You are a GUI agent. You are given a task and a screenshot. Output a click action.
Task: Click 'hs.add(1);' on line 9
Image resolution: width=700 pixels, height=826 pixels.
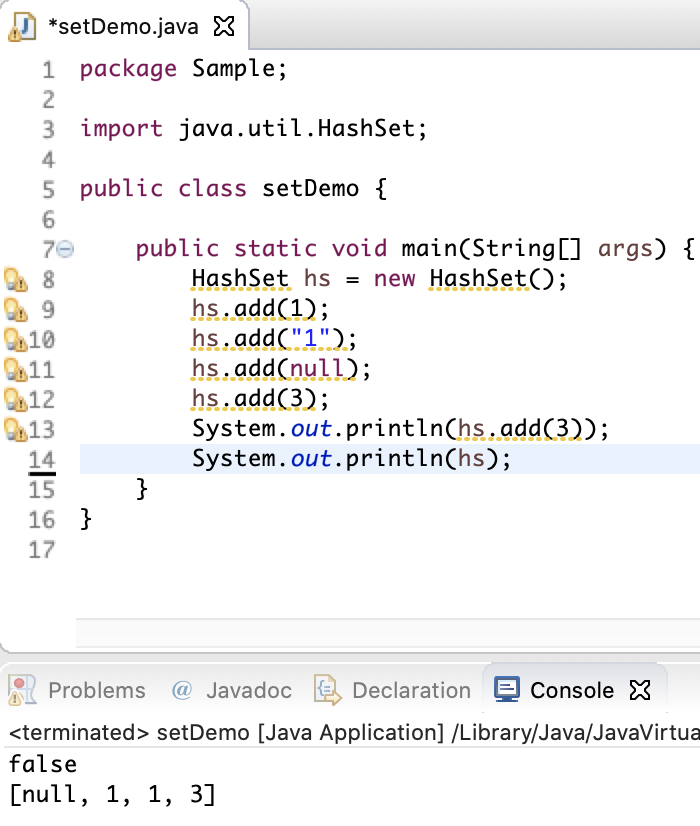click(260, 309)
